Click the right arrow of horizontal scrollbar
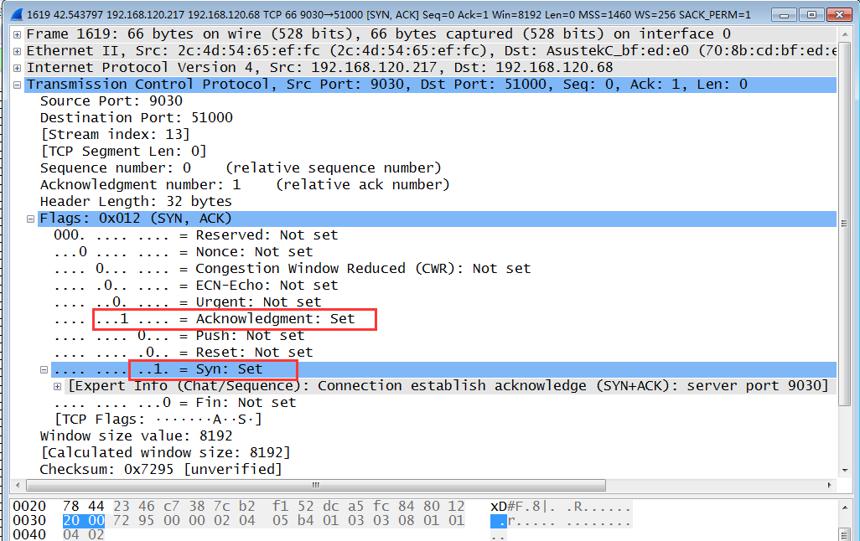Viewport: 860px width, 541px height. point(829,485)
